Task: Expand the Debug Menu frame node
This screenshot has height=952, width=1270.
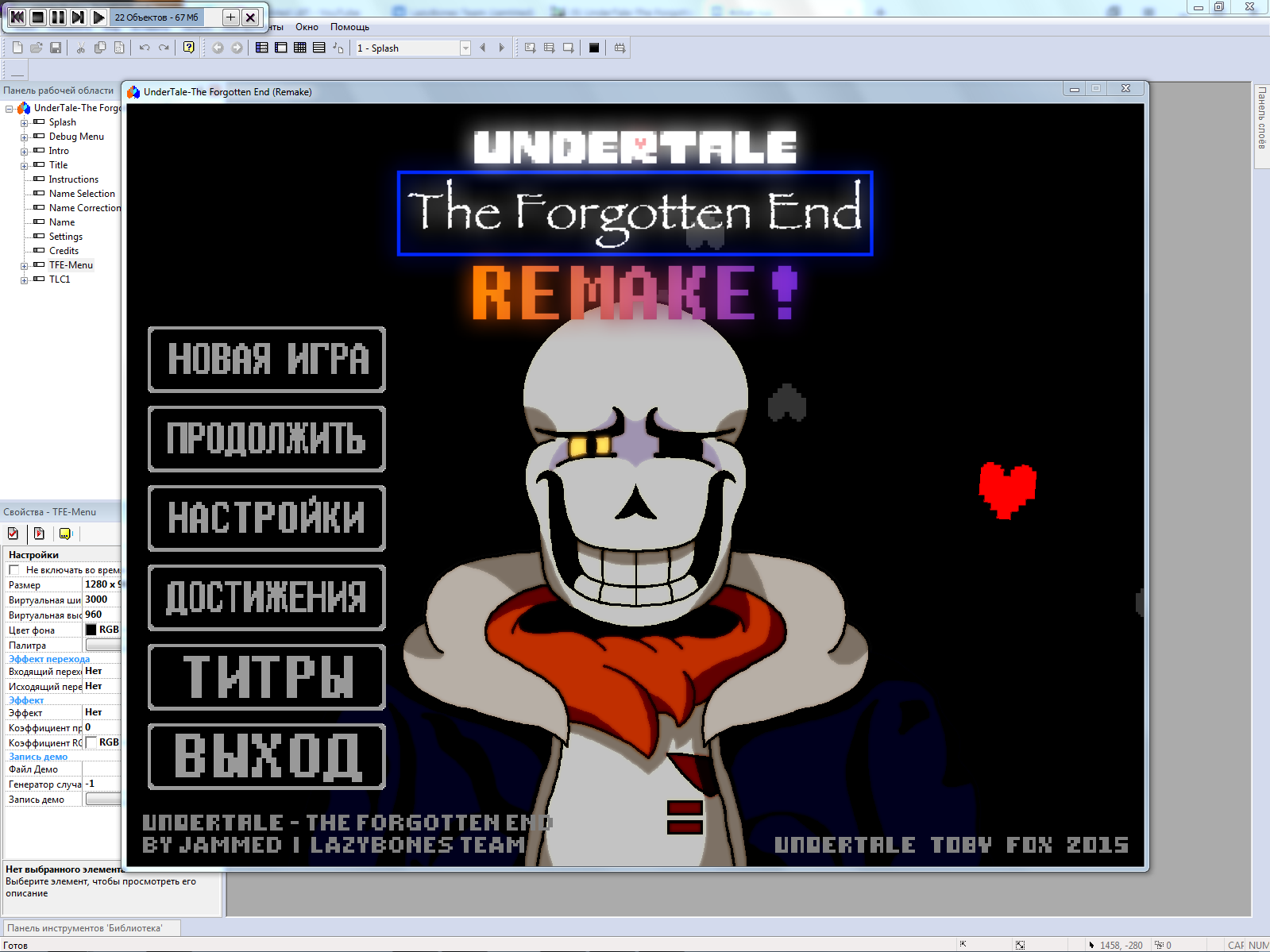Action: [24, 137]
